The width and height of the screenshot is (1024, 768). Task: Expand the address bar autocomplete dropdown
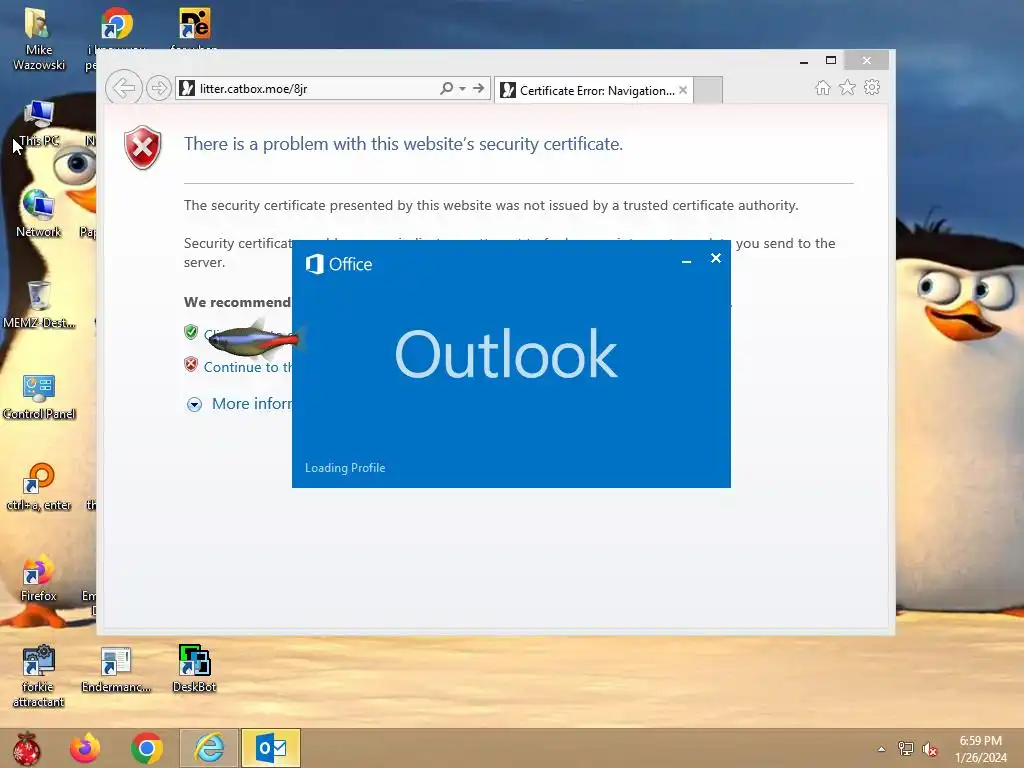(x=462, y=88)
